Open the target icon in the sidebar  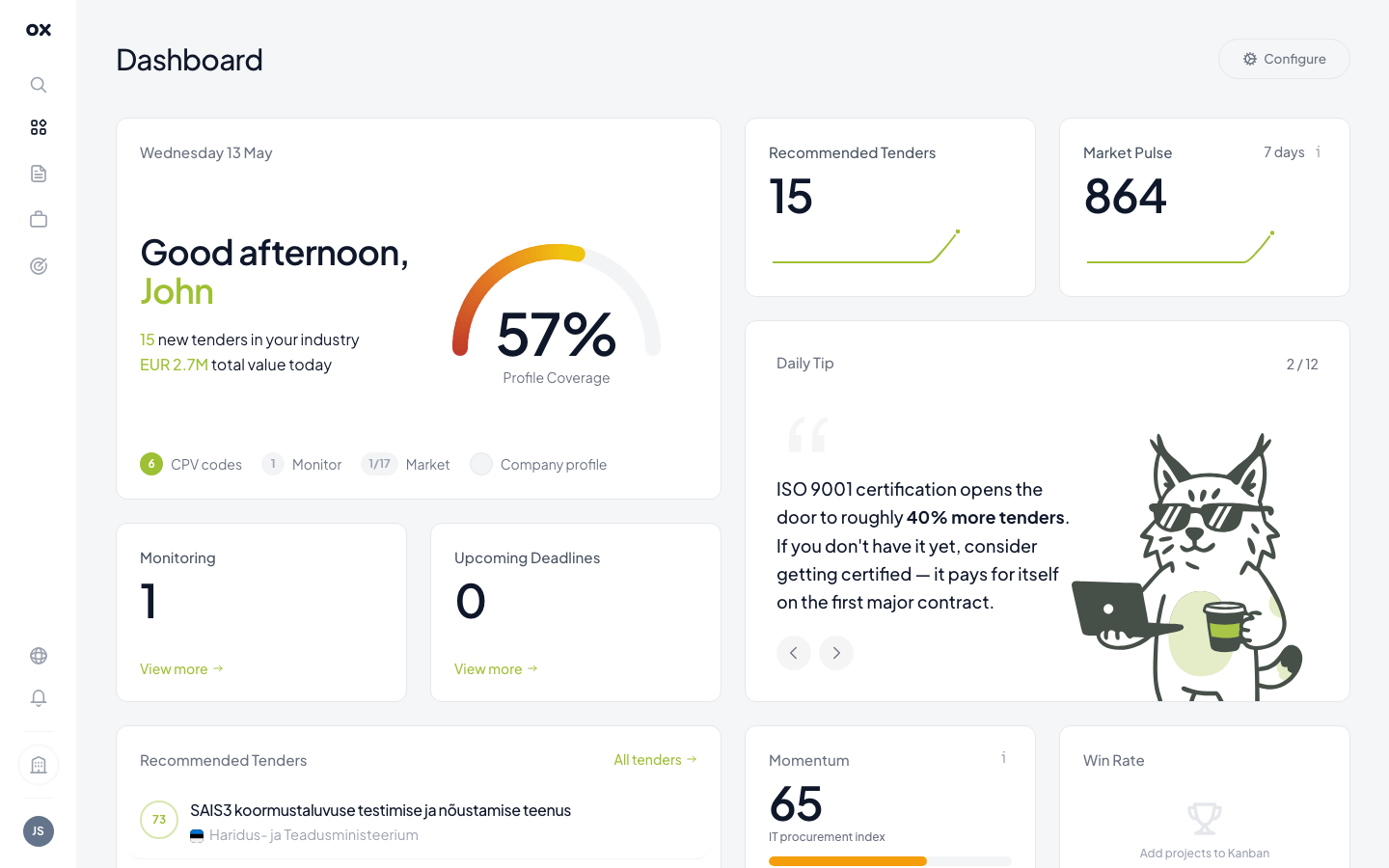39,266
